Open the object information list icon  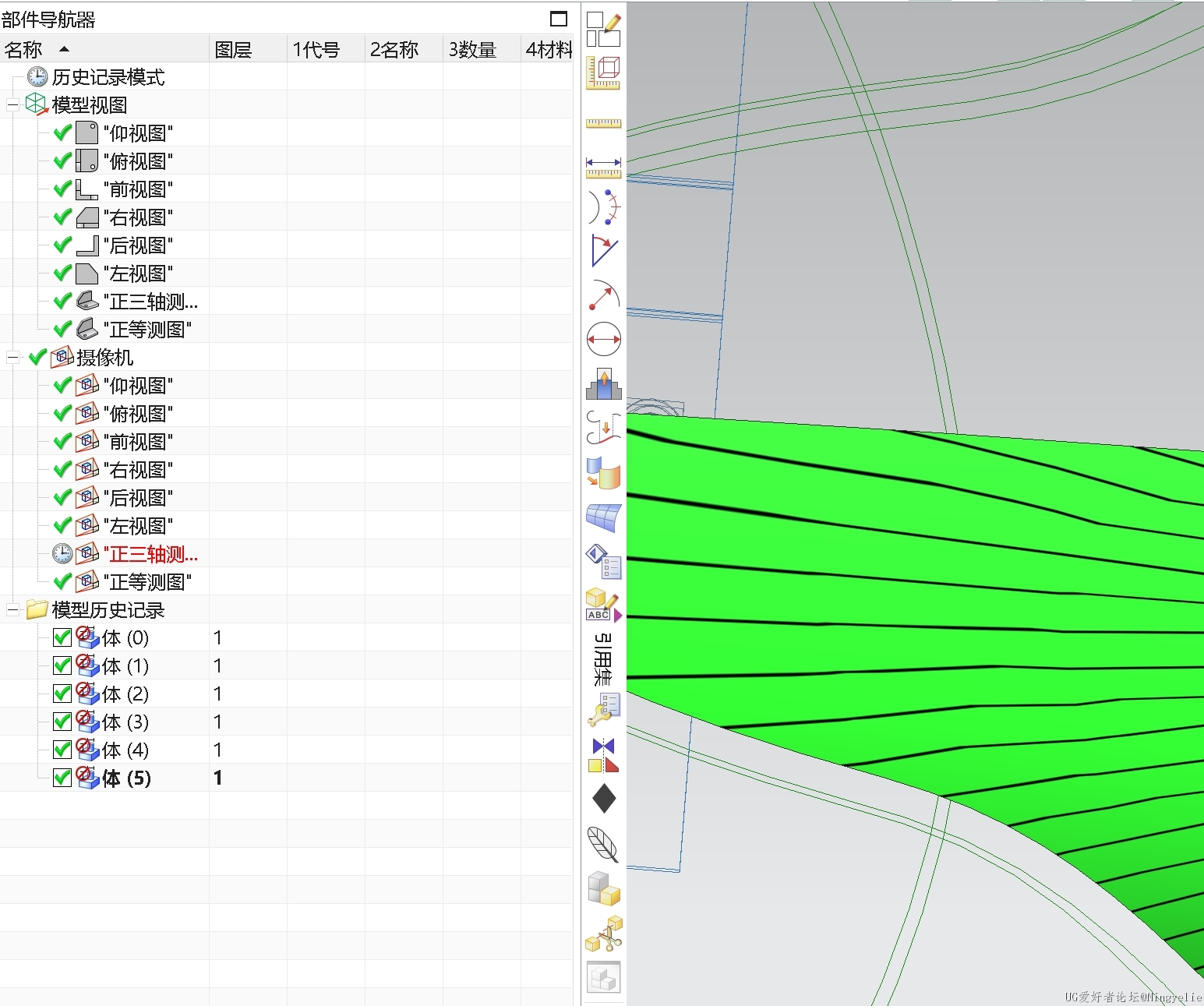[603, 562]
